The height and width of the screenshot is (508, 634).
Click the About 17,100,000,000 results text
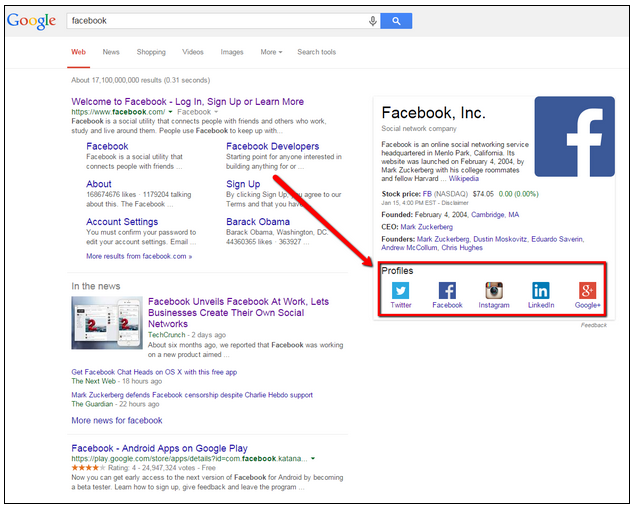tap(141, 80)
